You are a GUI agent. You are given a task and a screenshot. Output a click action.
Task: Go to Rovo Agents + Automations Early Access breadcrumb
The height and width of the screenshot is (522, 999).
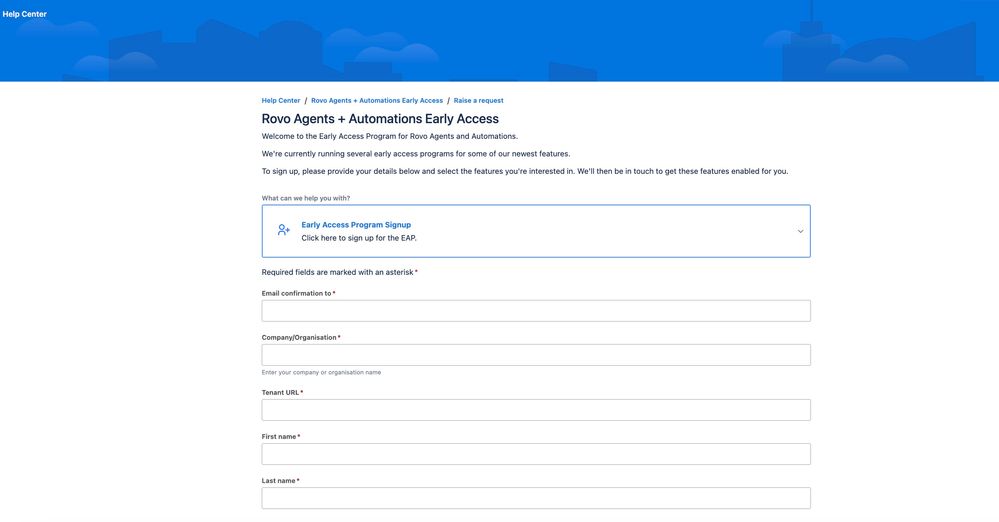coord(377,101)
